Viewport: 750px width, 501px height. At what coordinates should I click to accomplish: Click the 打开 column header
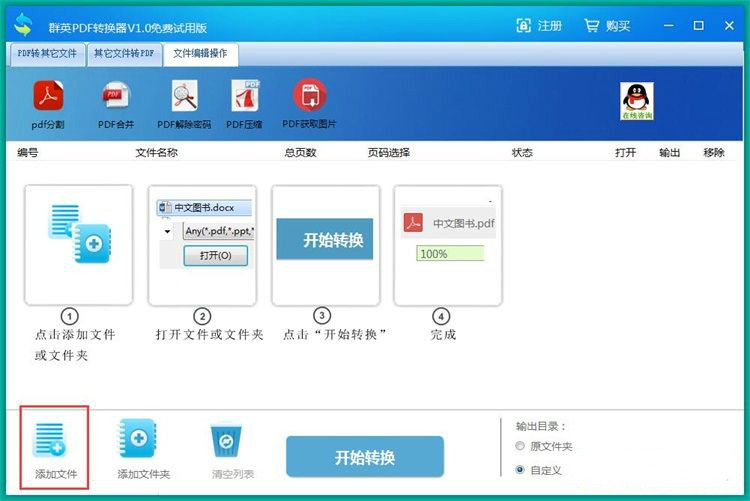[x=626, y=153]
